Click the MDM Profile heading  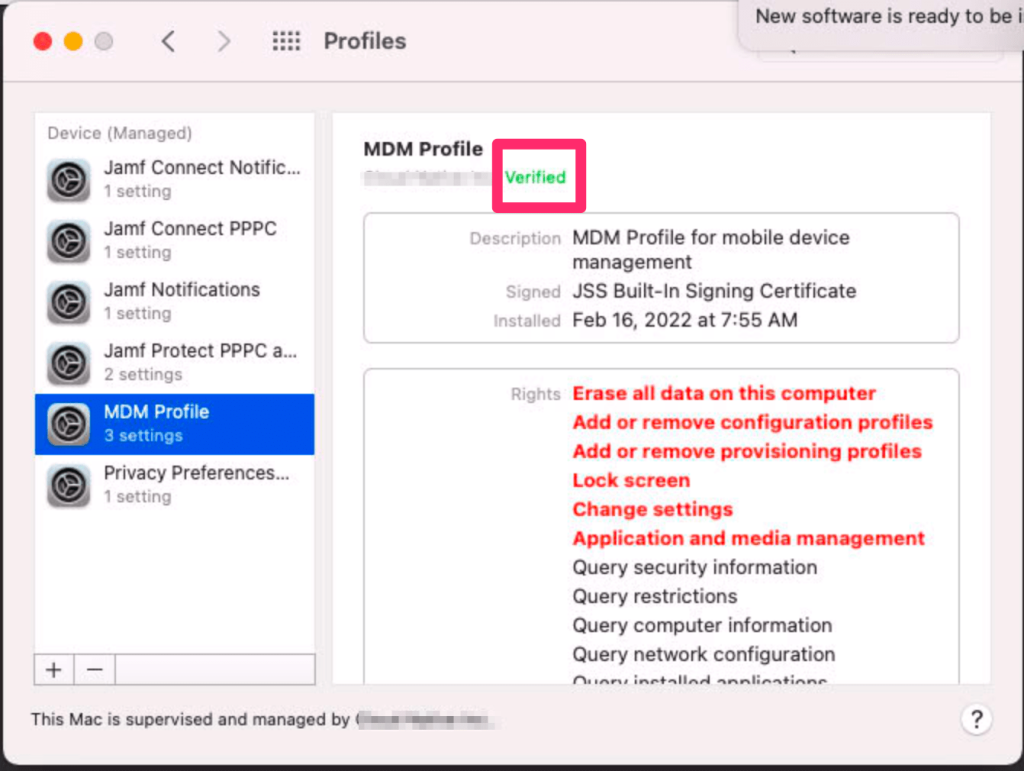click(423, 149)
